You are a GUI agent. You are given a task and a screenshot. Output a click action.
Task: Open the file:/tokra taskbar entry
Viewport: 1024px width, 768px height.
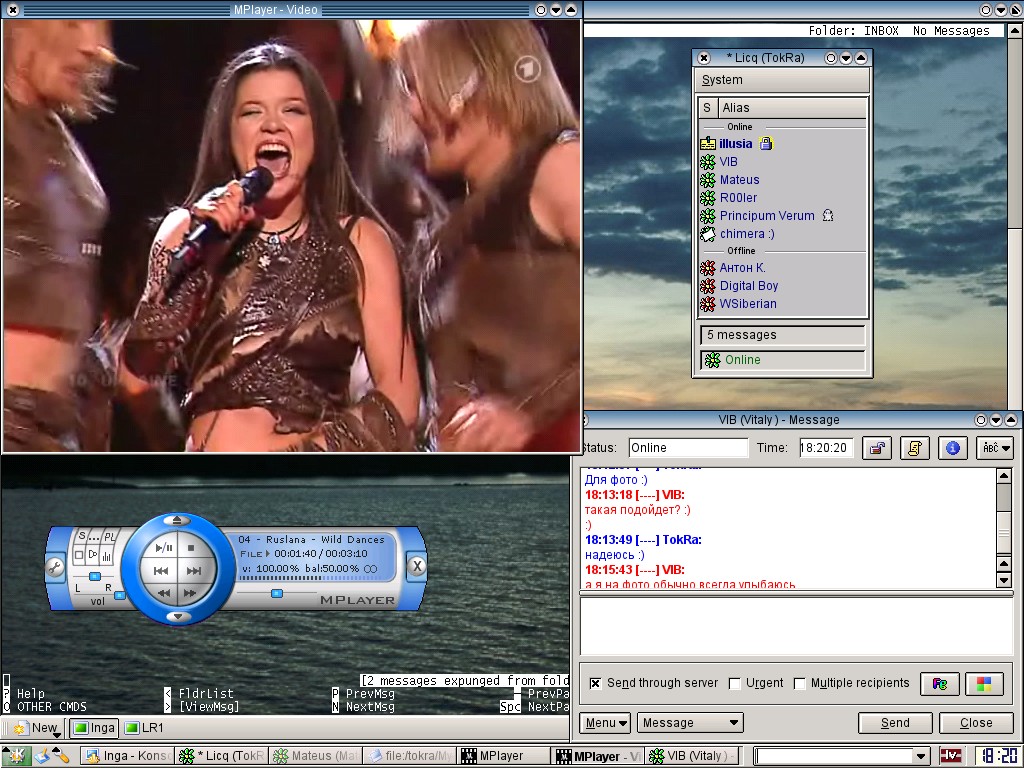click(x=409, y=756)
